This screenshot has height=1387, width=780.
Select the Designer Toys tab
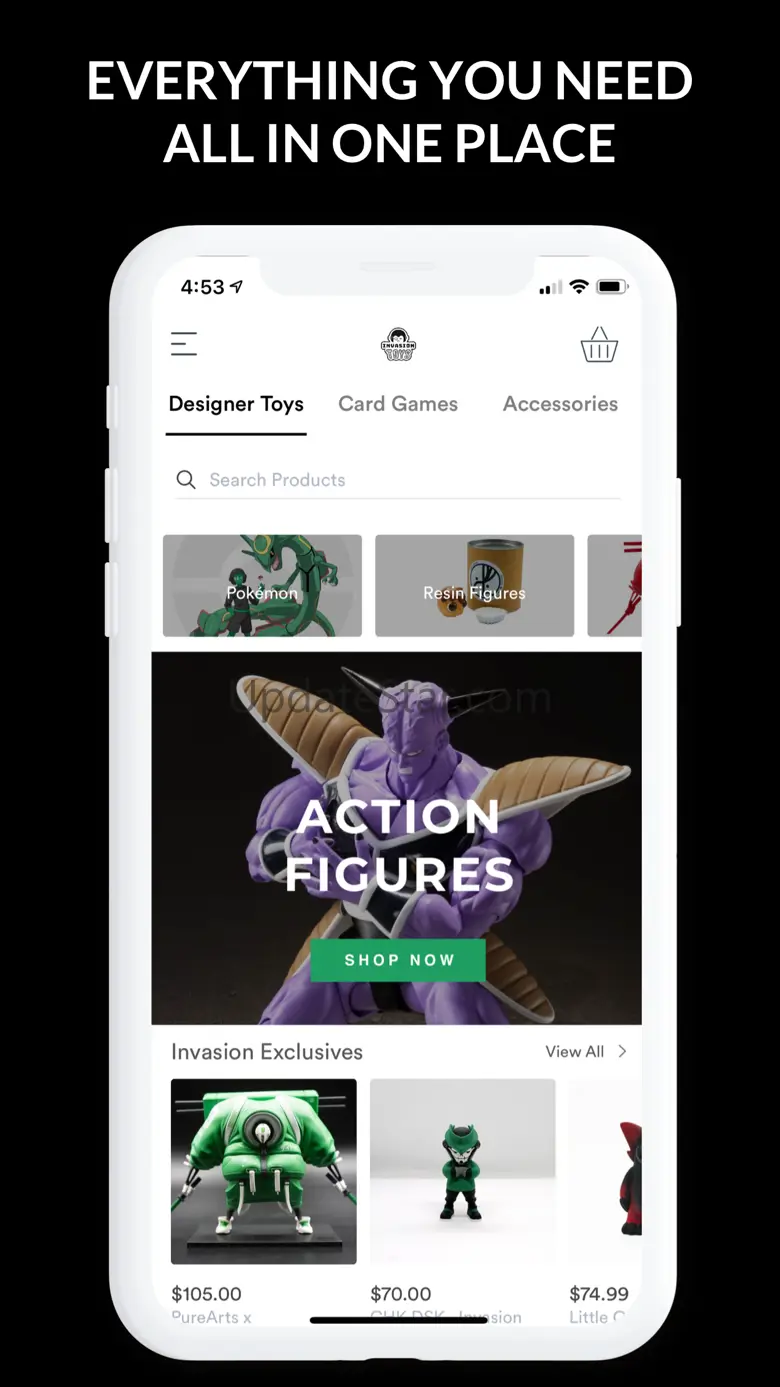[x=236, y=404]
